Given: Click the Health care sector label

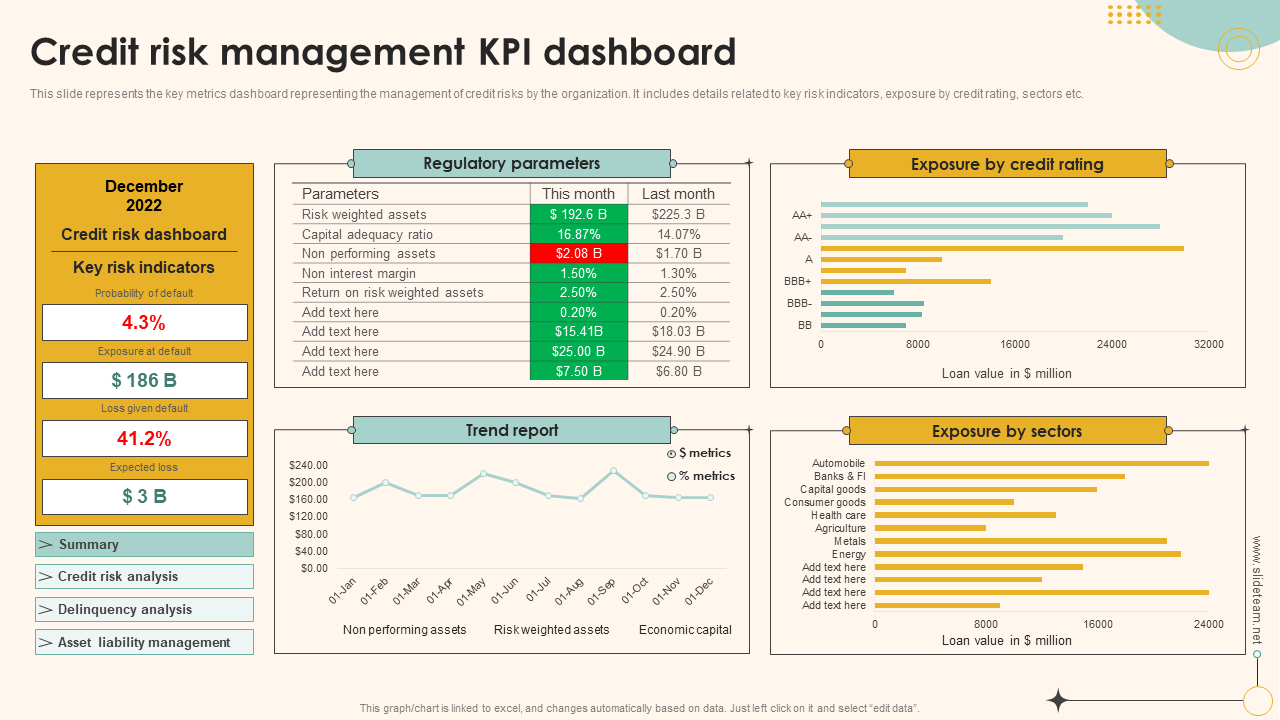Looking at the screenshot, I should tap(839, 515).
